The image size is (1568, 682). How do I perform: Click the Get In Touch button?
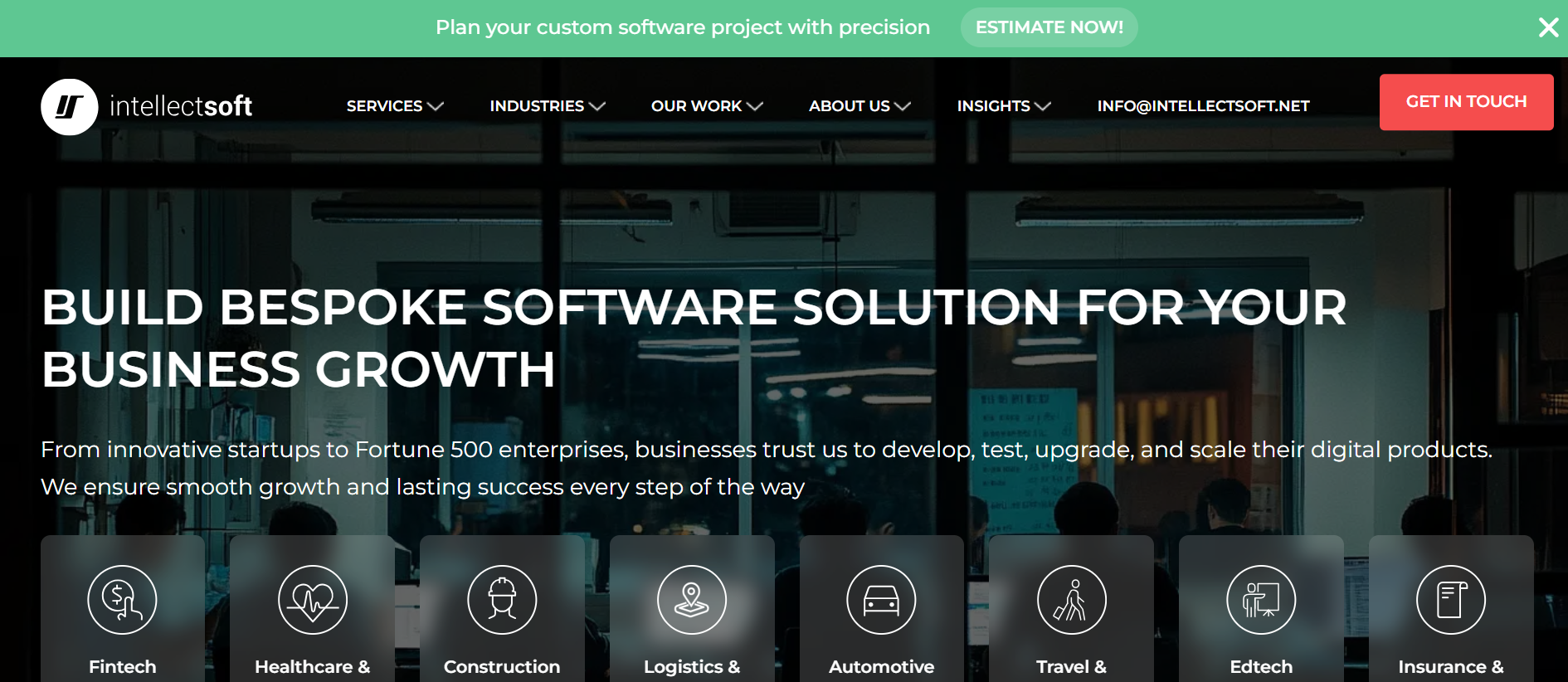click(1466, 102)
